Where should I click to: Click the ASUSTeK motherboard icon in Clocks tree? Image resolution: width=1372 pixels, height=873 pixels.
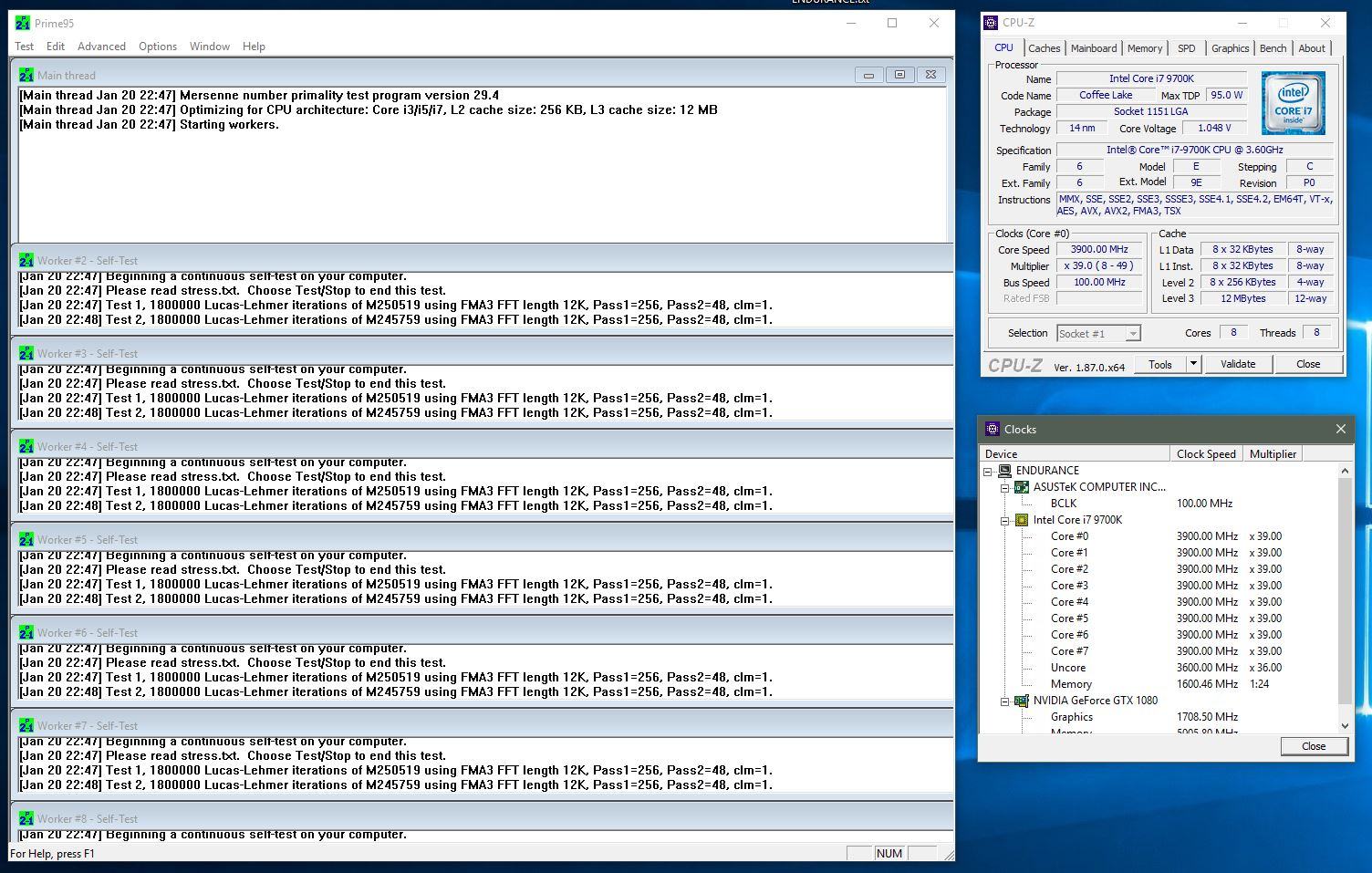(x=1022, y=487)
